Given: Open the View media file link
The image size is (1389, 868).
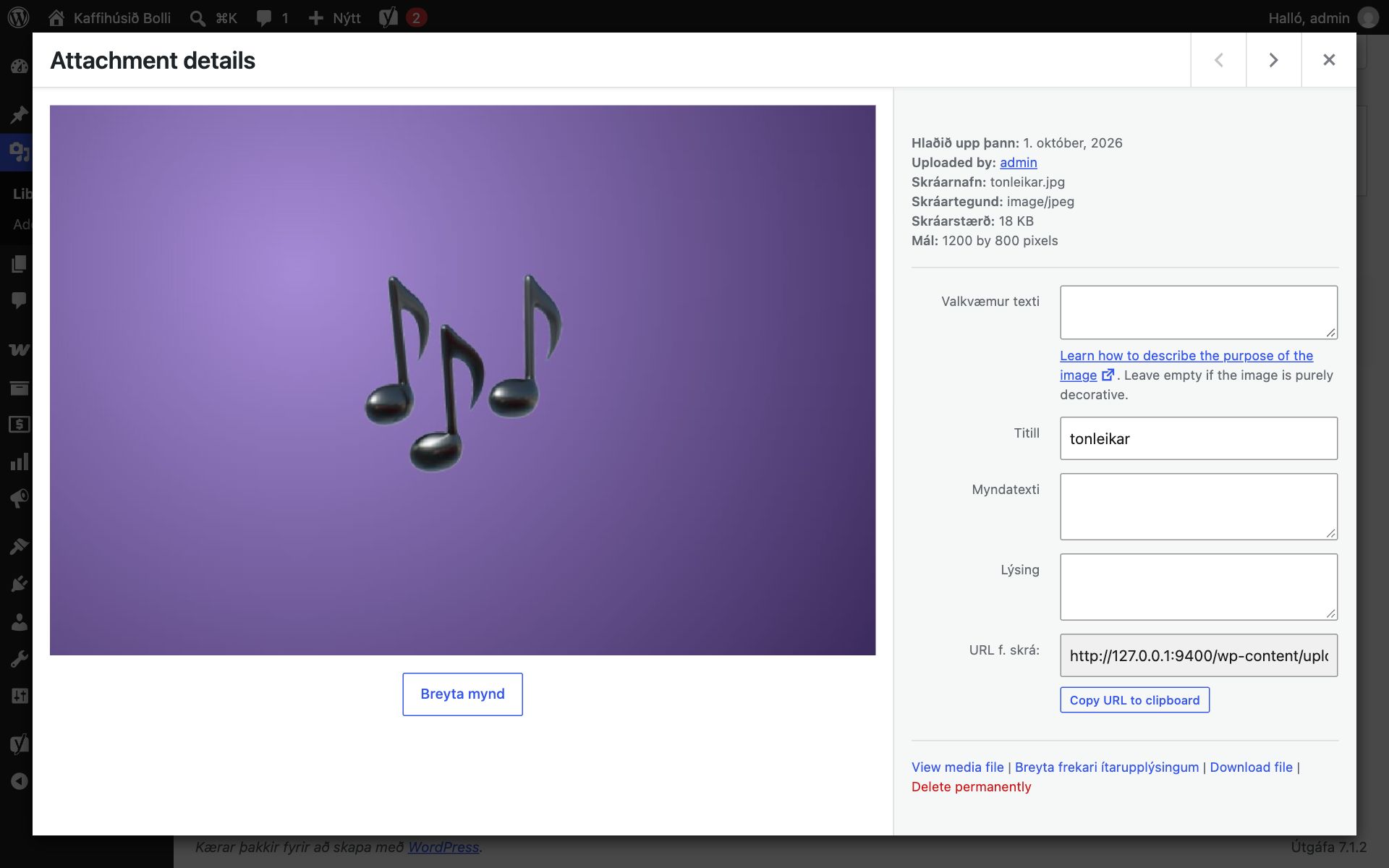Looking at the screenshot, I should (957, 767).
